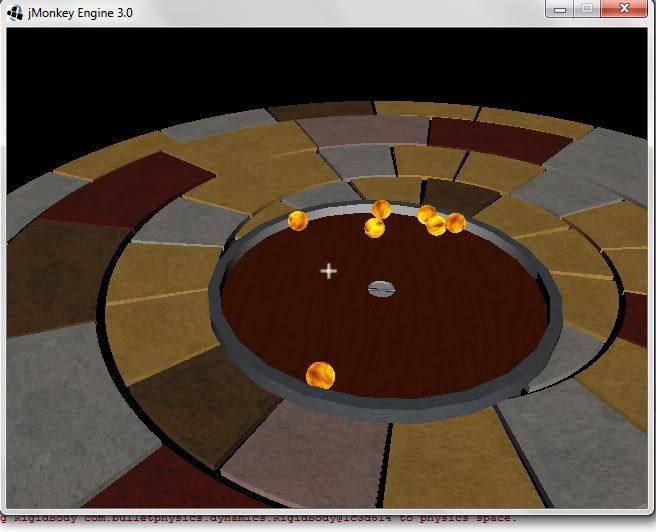Click the large orange ball at the arena's front rim

(320, 375)
